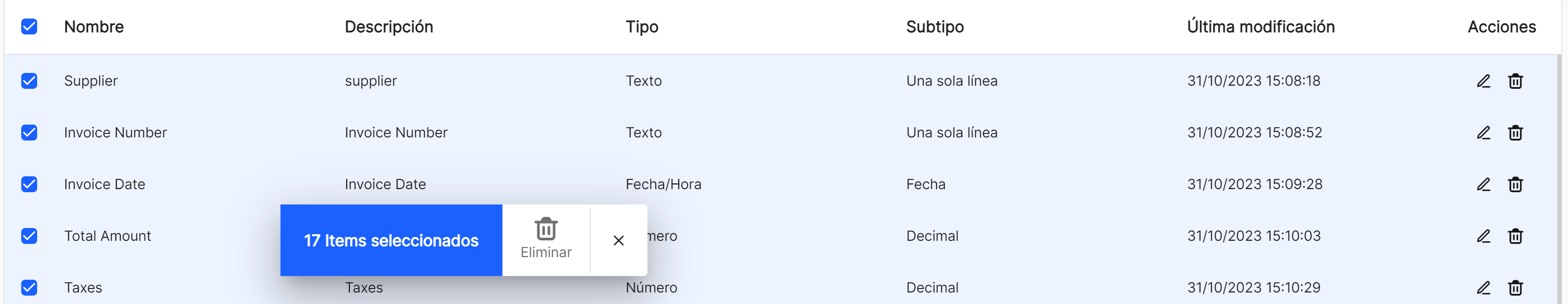This screenshot has height=304, width=1568.
Task: Untick the Invoice Number checkbox
Action: 29,133
